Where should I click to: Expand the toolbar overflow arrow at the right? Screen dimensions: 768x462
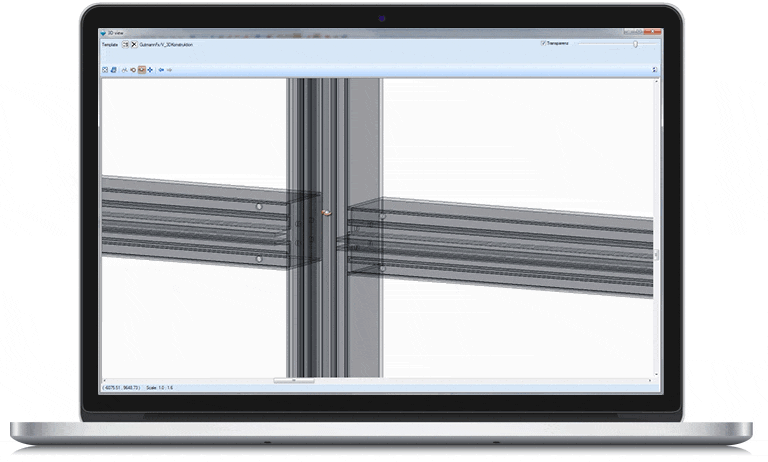[x=655, y=70]
